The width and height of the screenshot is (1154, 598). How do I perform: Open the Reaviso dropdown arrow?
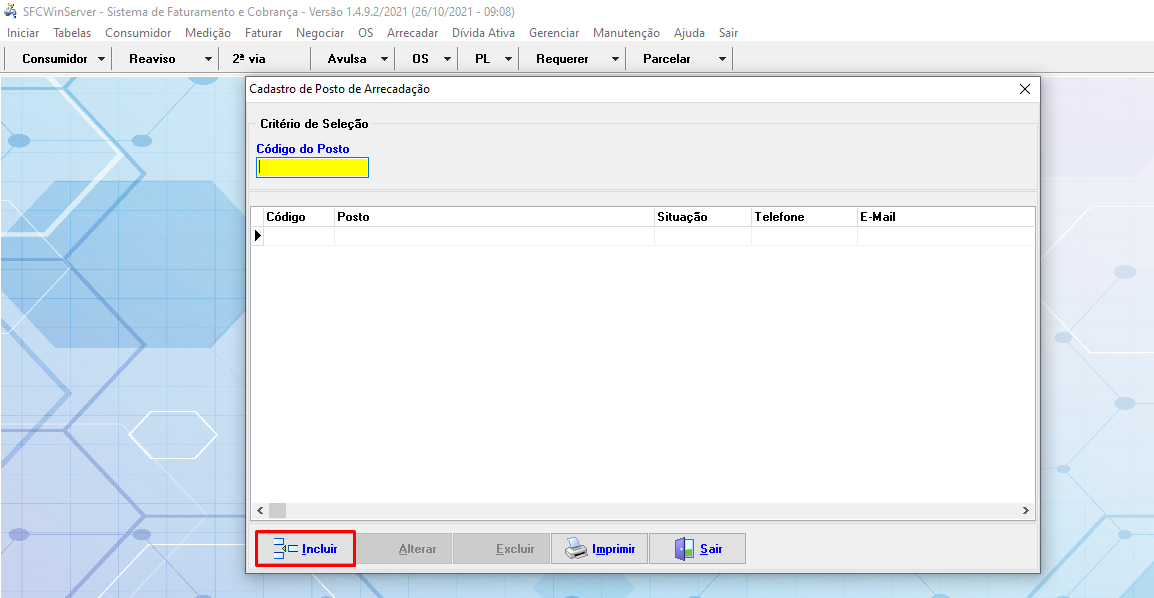pyautogui.click(x=208, y=59)
